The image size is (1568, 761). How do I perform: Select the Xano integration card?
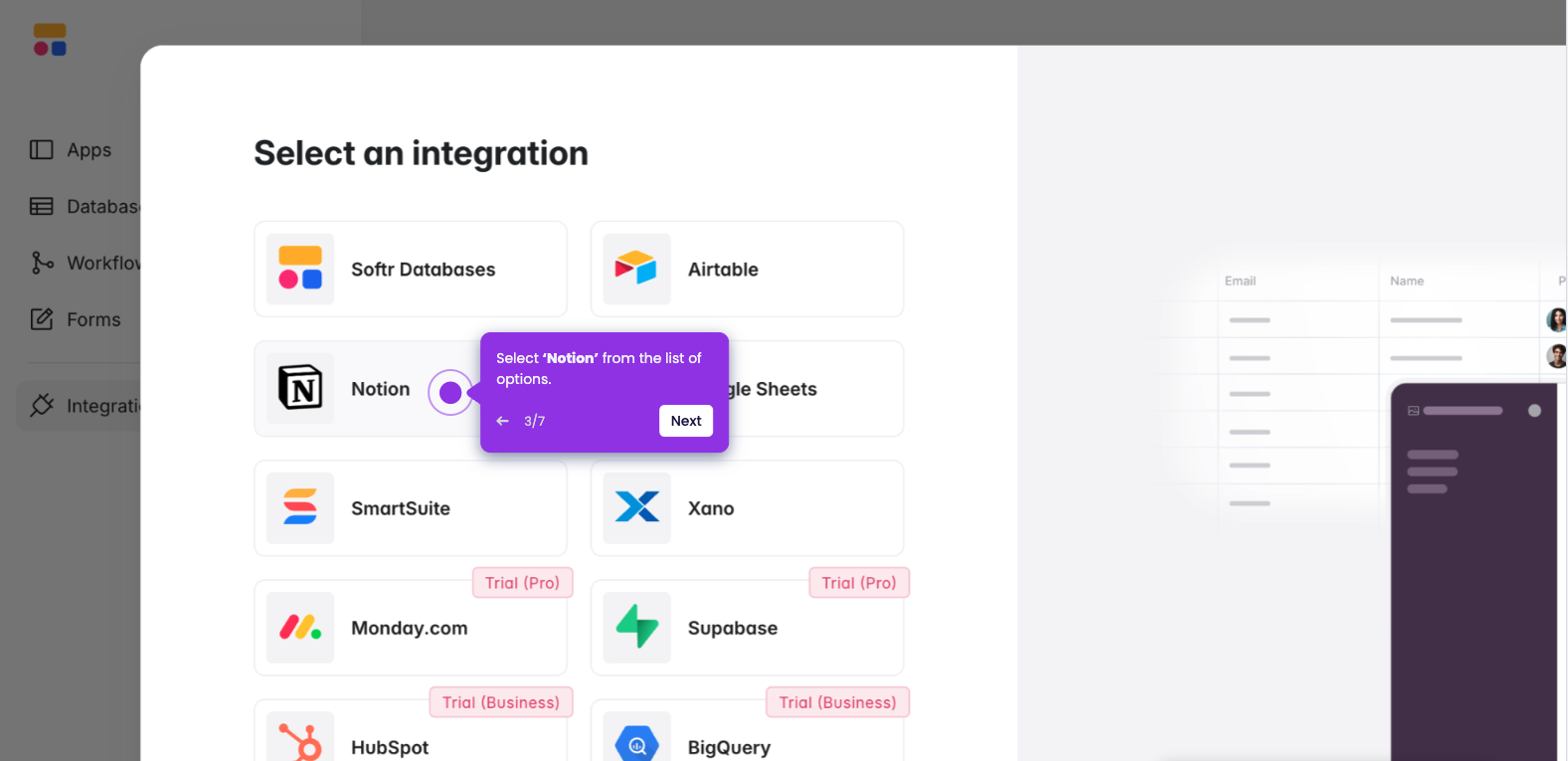click(747, 508)
